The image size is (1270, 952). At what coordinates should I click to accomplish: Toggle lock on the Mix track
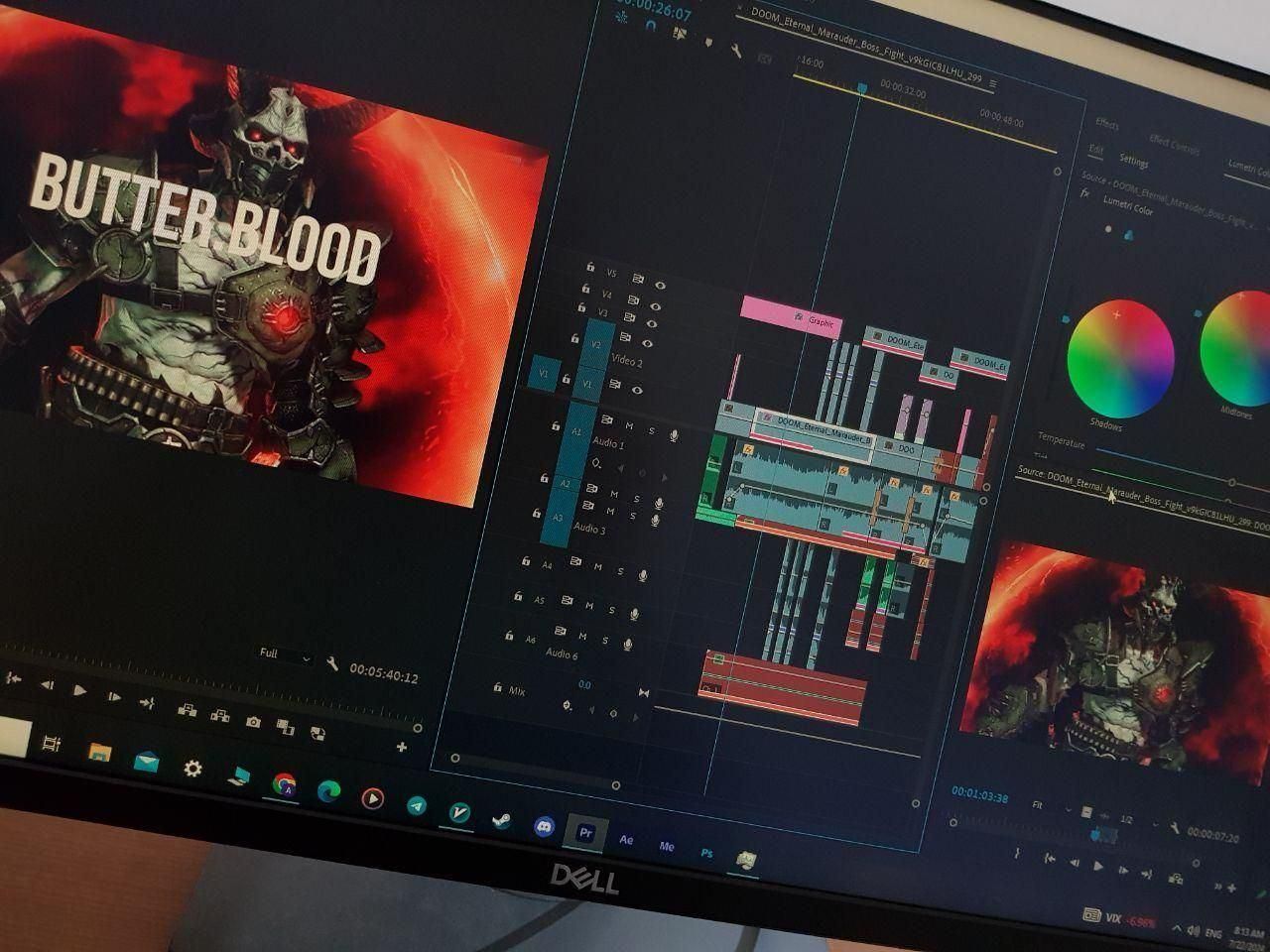coord(497,686)
